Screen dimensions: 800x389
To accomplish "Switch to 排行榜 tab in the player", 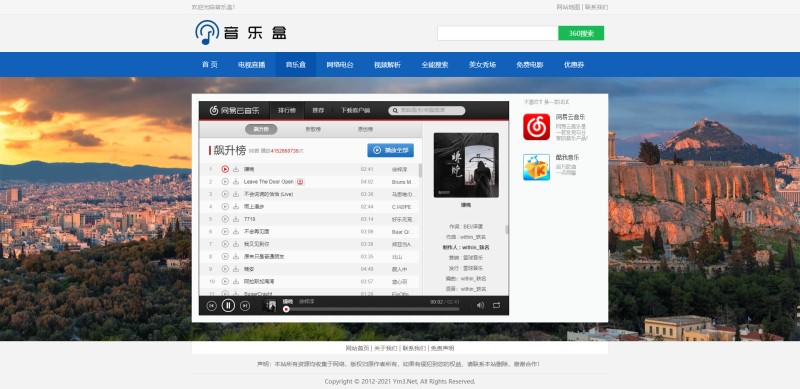I will (287, 110).
